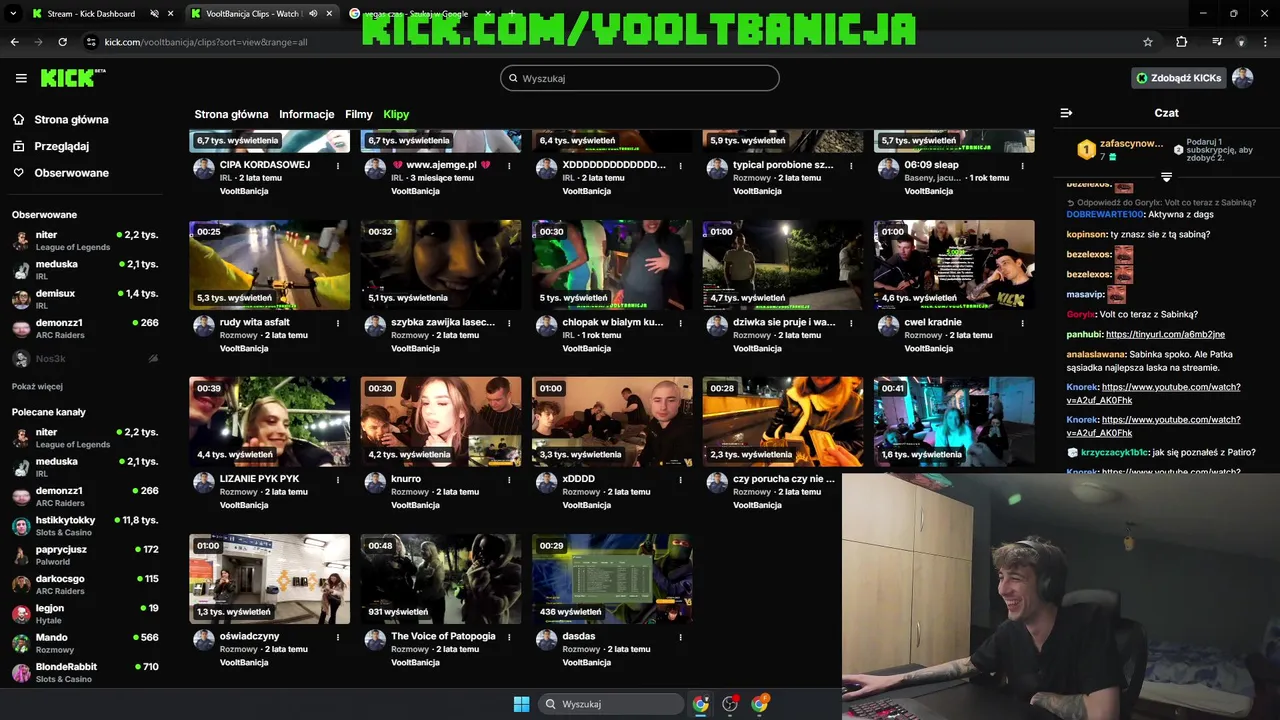The image size is (1280, 720).
Task: Switch to channel tab Strona główna
Action: coord(231,114)
